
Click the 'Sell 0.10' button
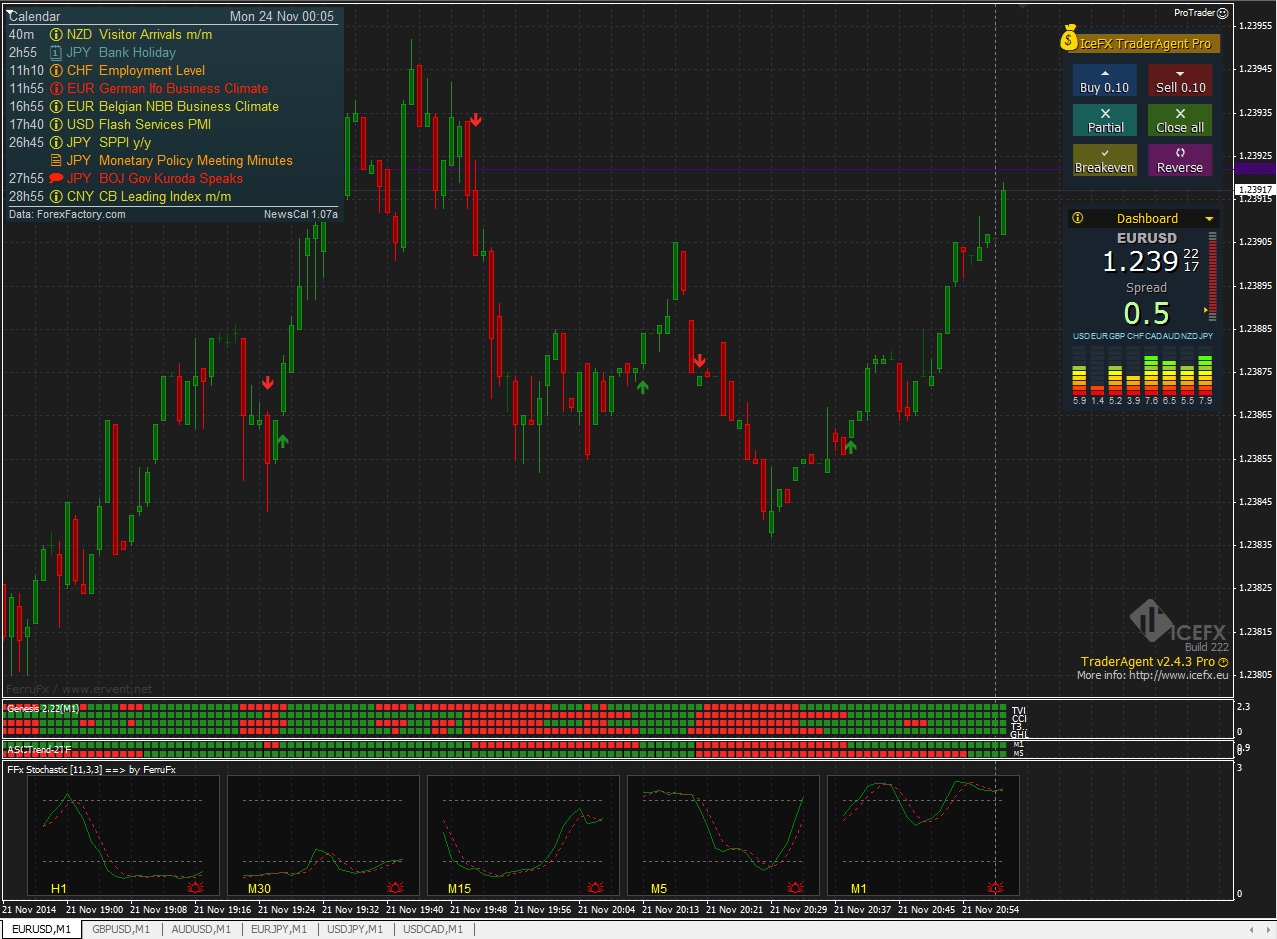pyautogui.click(x=1180, y=80)
